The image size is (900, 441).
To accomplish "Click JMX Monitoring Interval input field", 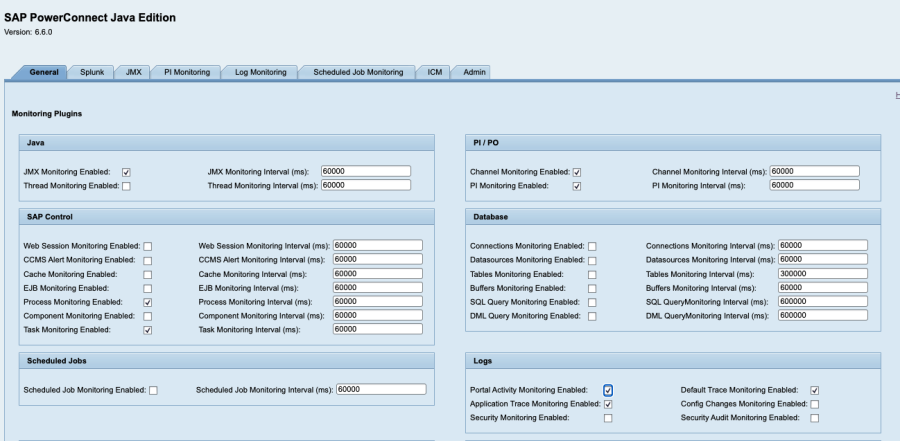I will coord(366,171).
